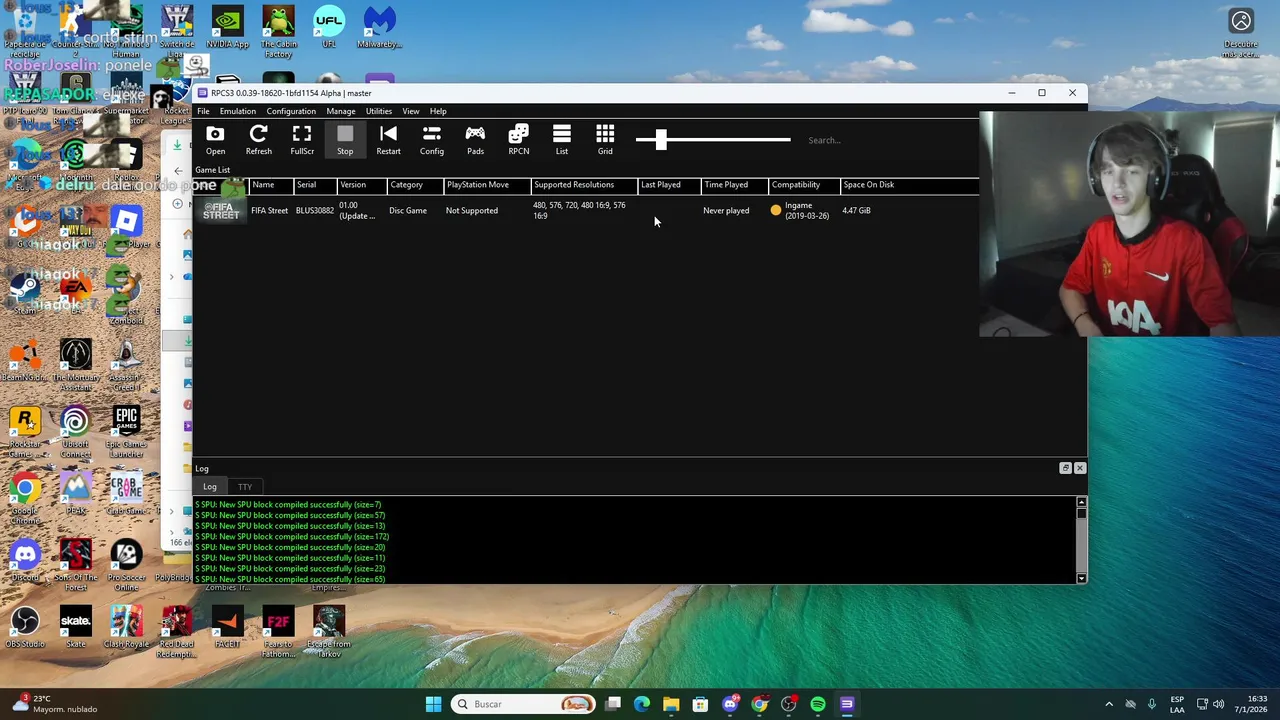Sort by the Version column header

tap(361, 185)
